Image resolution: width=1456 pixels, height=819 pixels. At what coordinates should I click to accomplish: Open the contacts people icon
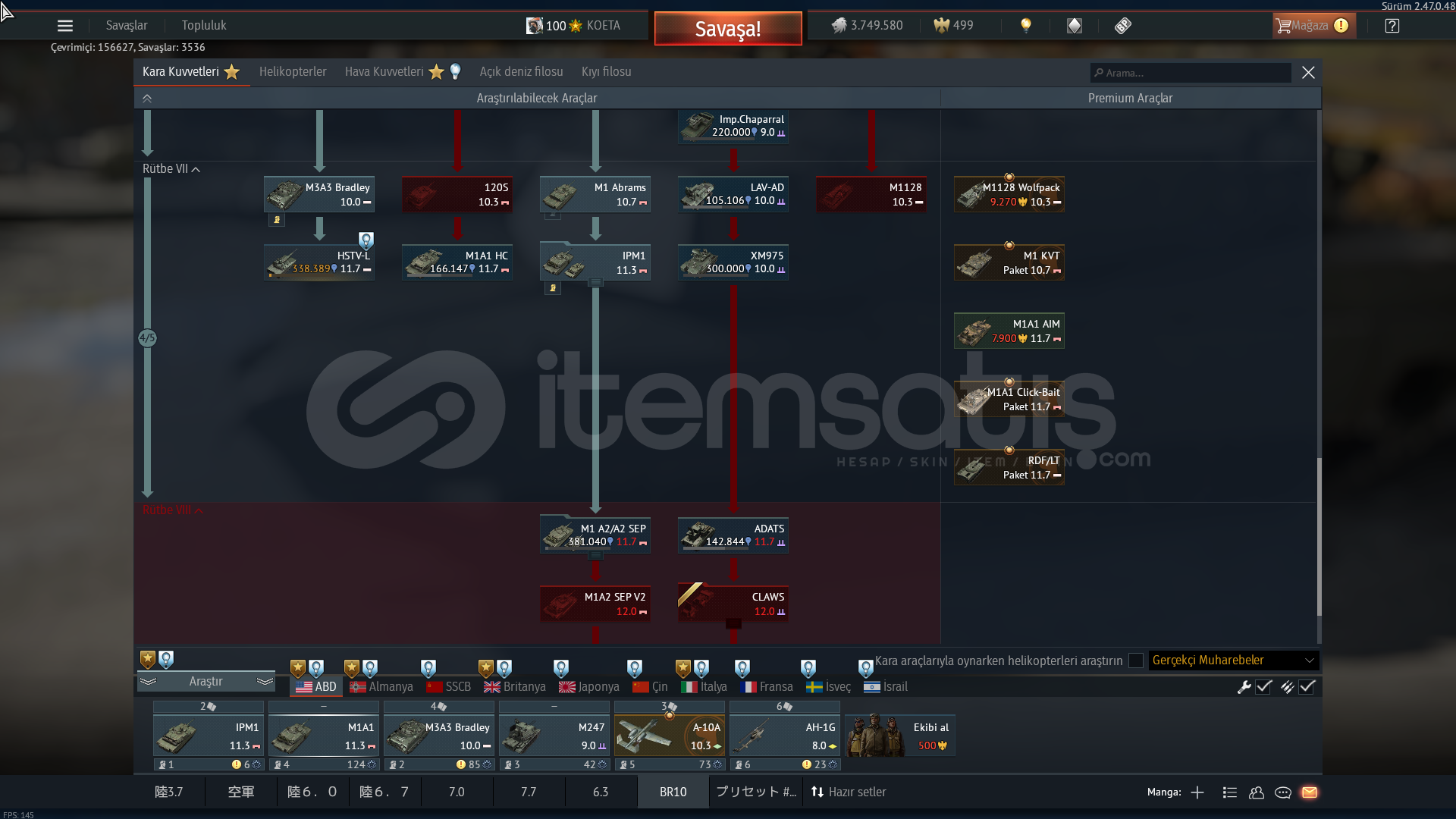(x=1257, y=792)
